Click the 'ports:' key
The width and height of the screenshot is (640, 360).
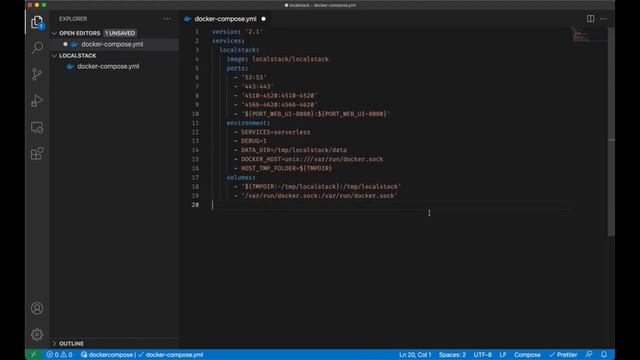pyautogui.click(x=237, y=68)
